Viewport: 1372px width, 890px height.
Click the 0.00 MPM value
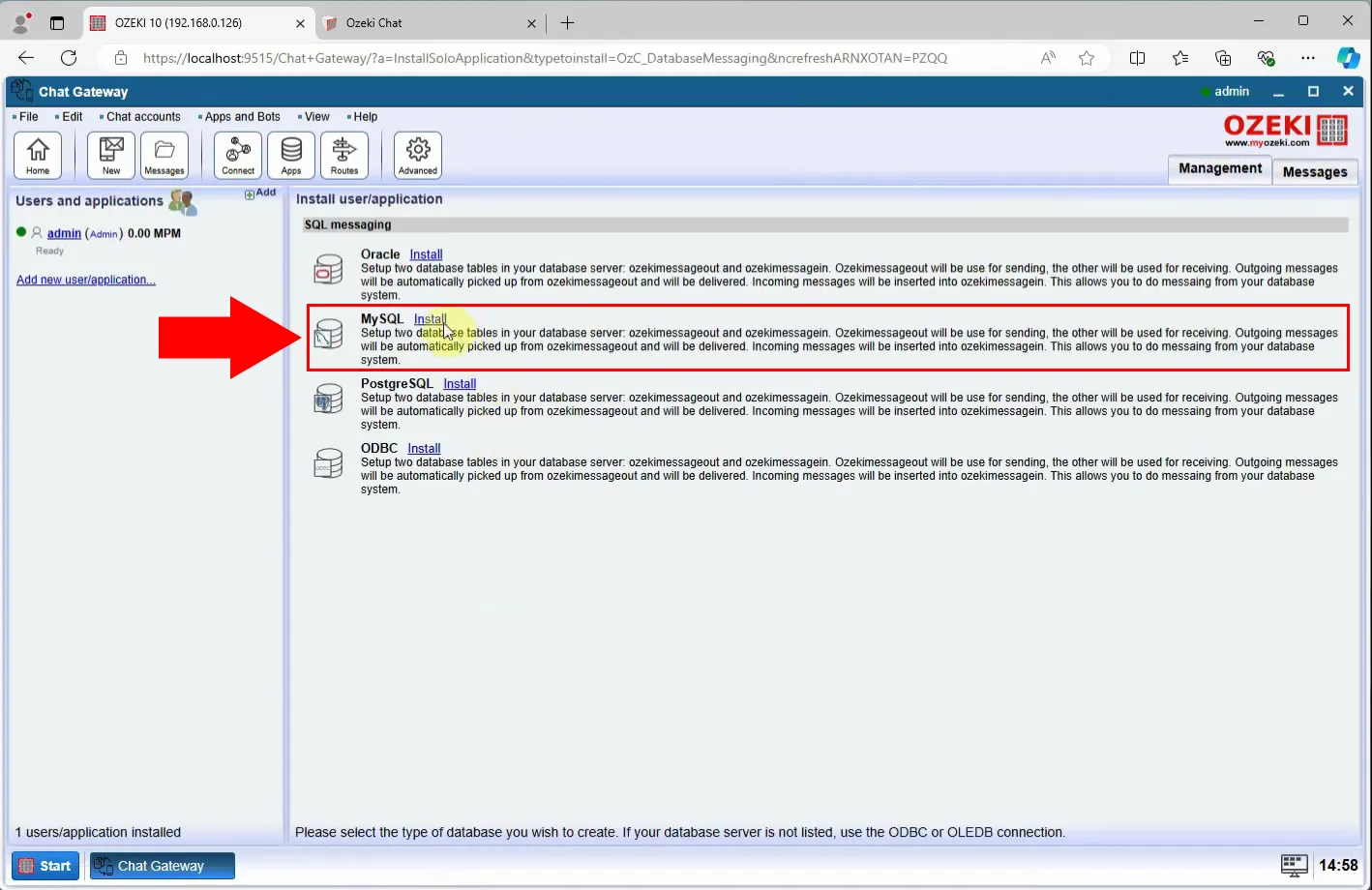tap(154, 233)
